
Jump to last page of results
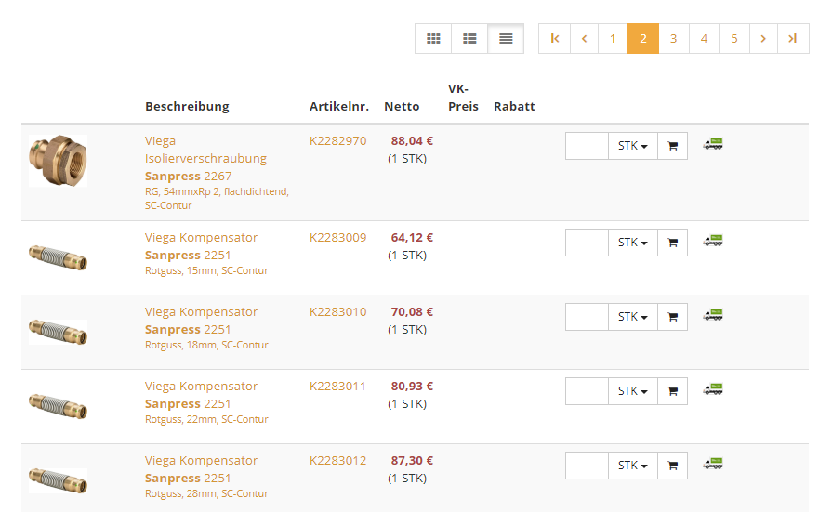point(793,39)
